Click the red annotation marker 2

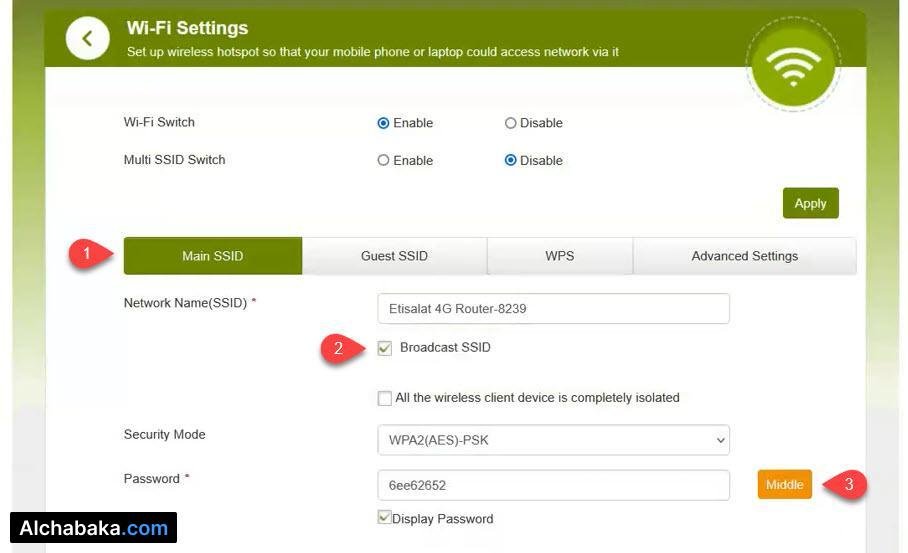(x=340, y=348)
